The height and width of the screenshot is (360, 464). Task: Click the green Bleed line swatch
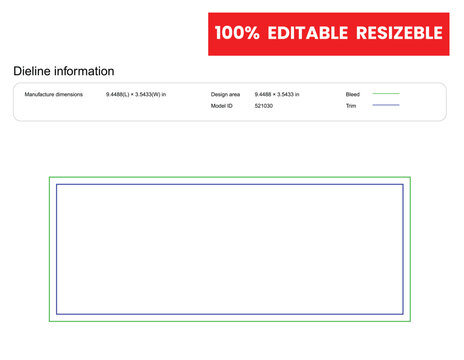click(x=386, y=94)
